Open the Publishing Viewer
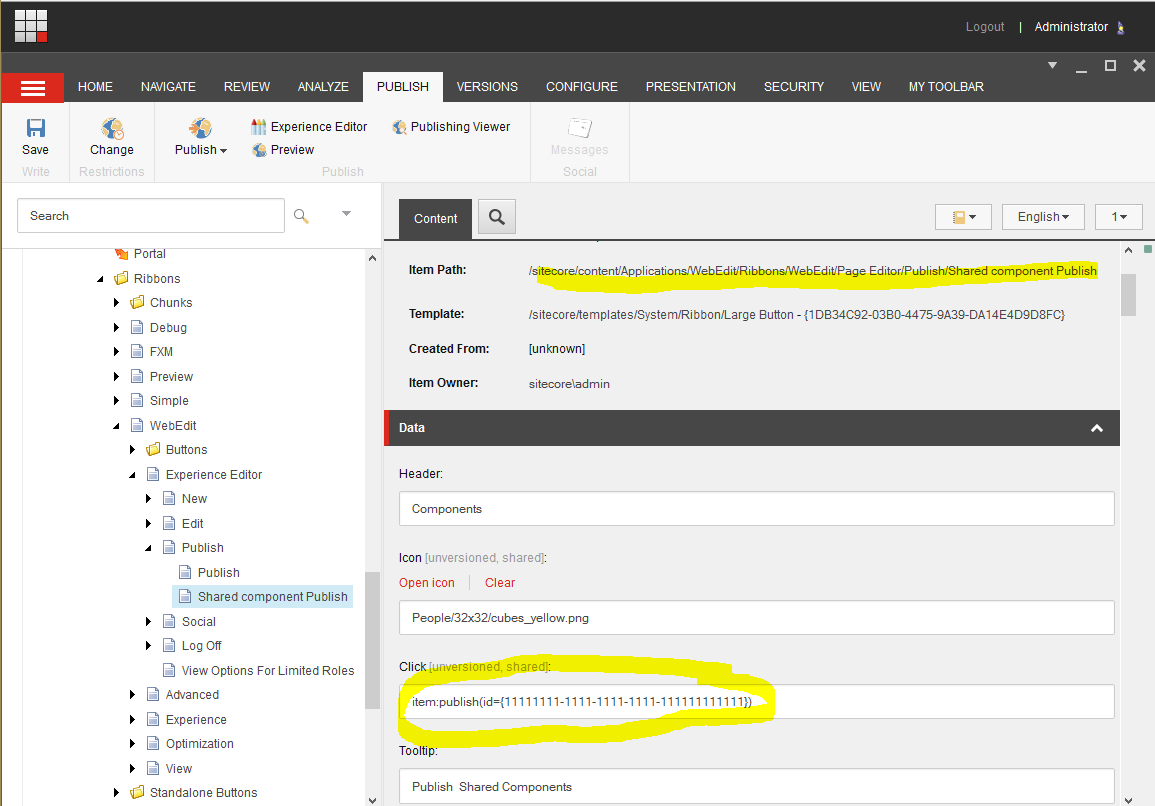Screen dimensions: 1155x806 tap(452, 127)
